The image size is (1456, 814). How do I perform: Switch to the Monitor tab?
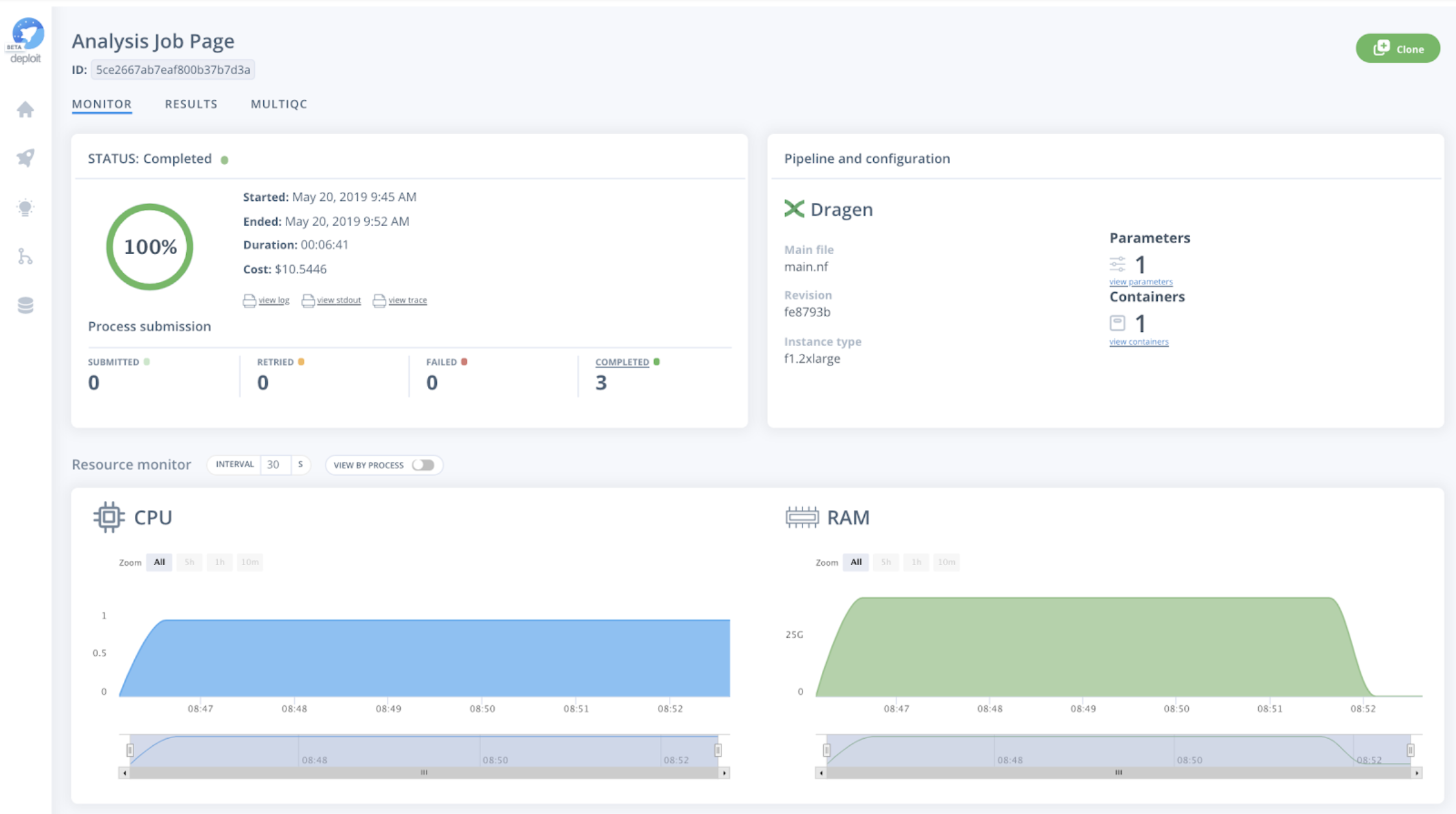click(102, 104)
